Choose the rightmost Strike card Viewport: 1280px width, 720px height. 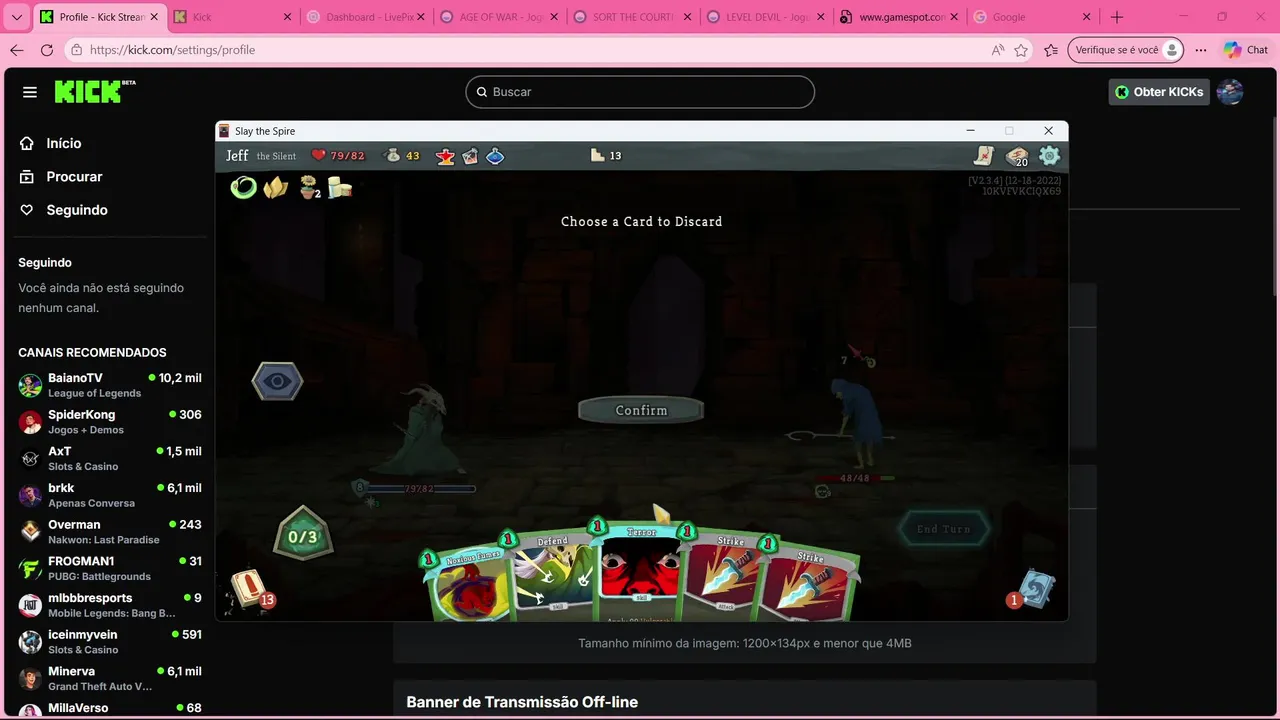[810, 585]
